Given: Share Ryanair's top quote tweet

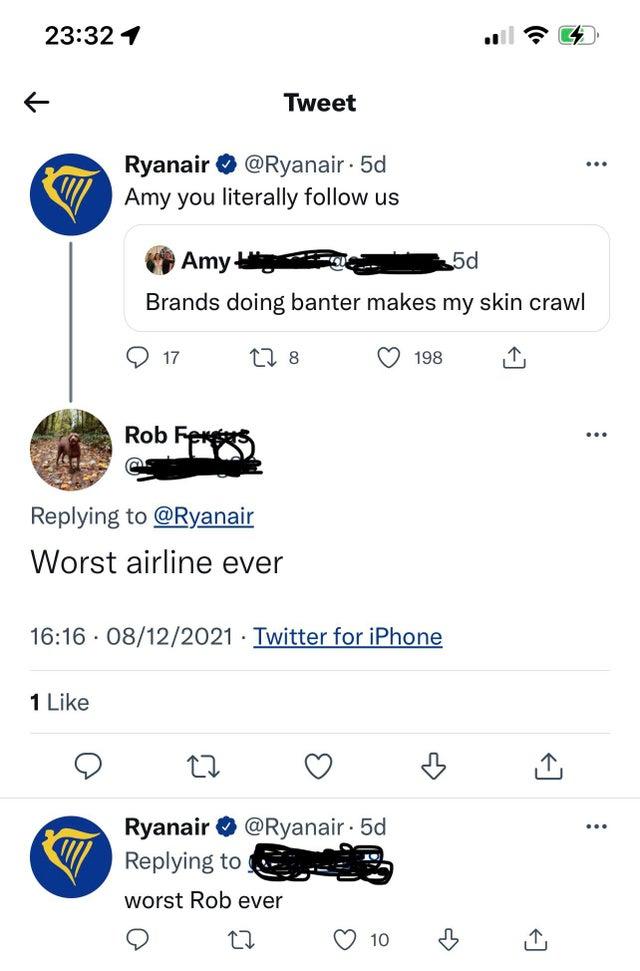Looking at the screenshot, I should [511, 357].
